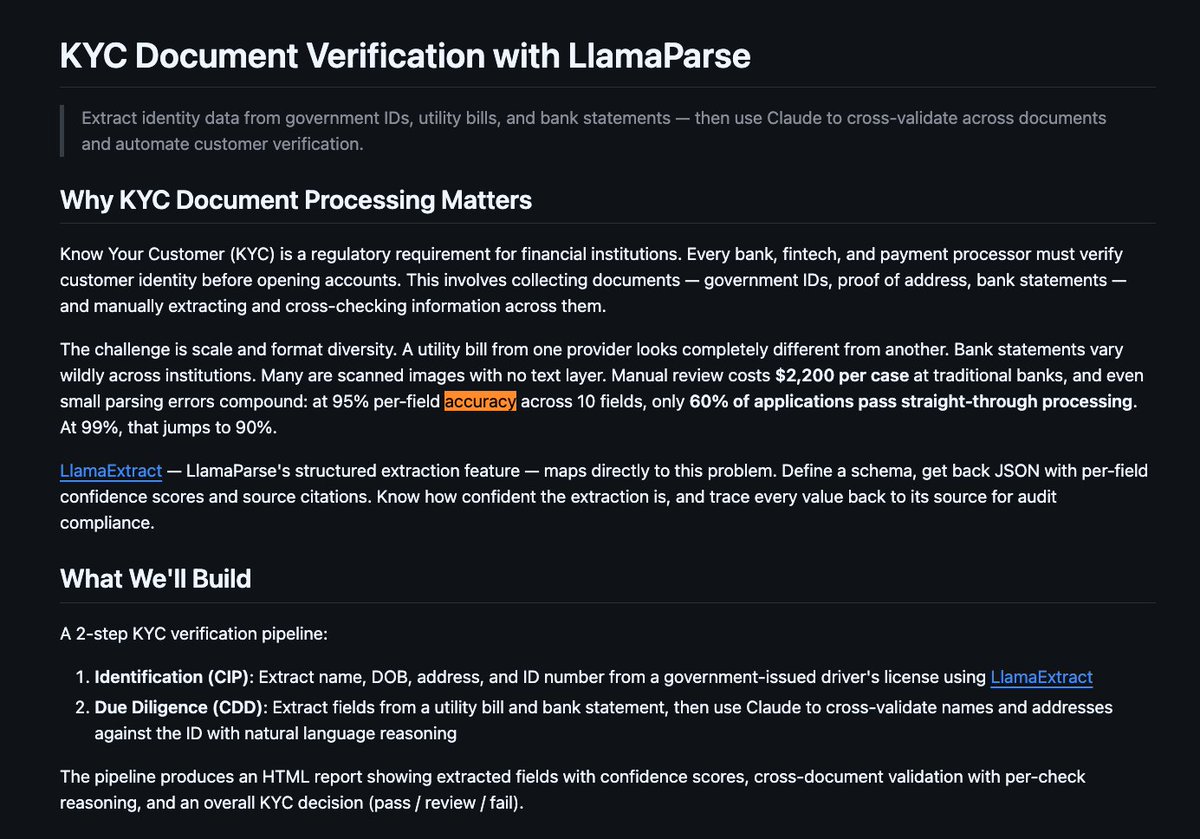Click the "KYC Document Verification with LlamaParse" title
Screen dimensions: 1200x839
coord(405,56)
